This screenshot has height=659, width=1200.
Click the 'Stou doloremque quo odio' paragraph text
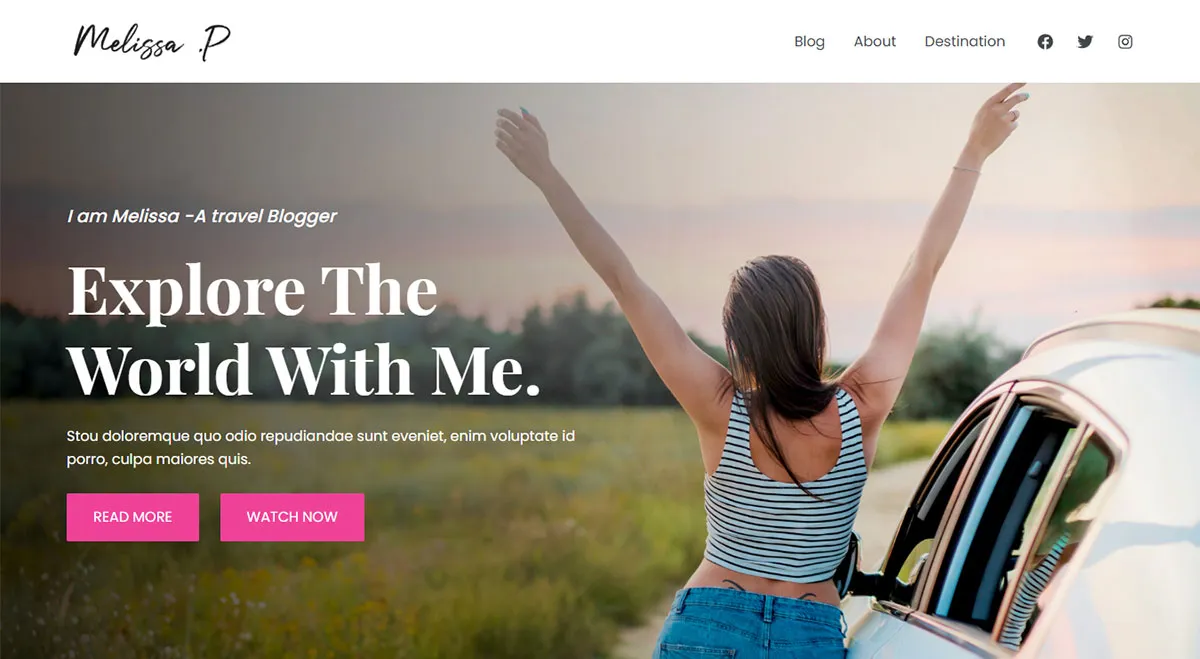[321, 448]
